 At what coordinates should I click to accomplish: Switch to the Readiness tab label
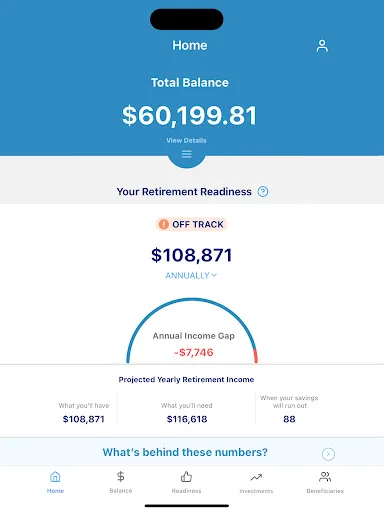point(186,491)
